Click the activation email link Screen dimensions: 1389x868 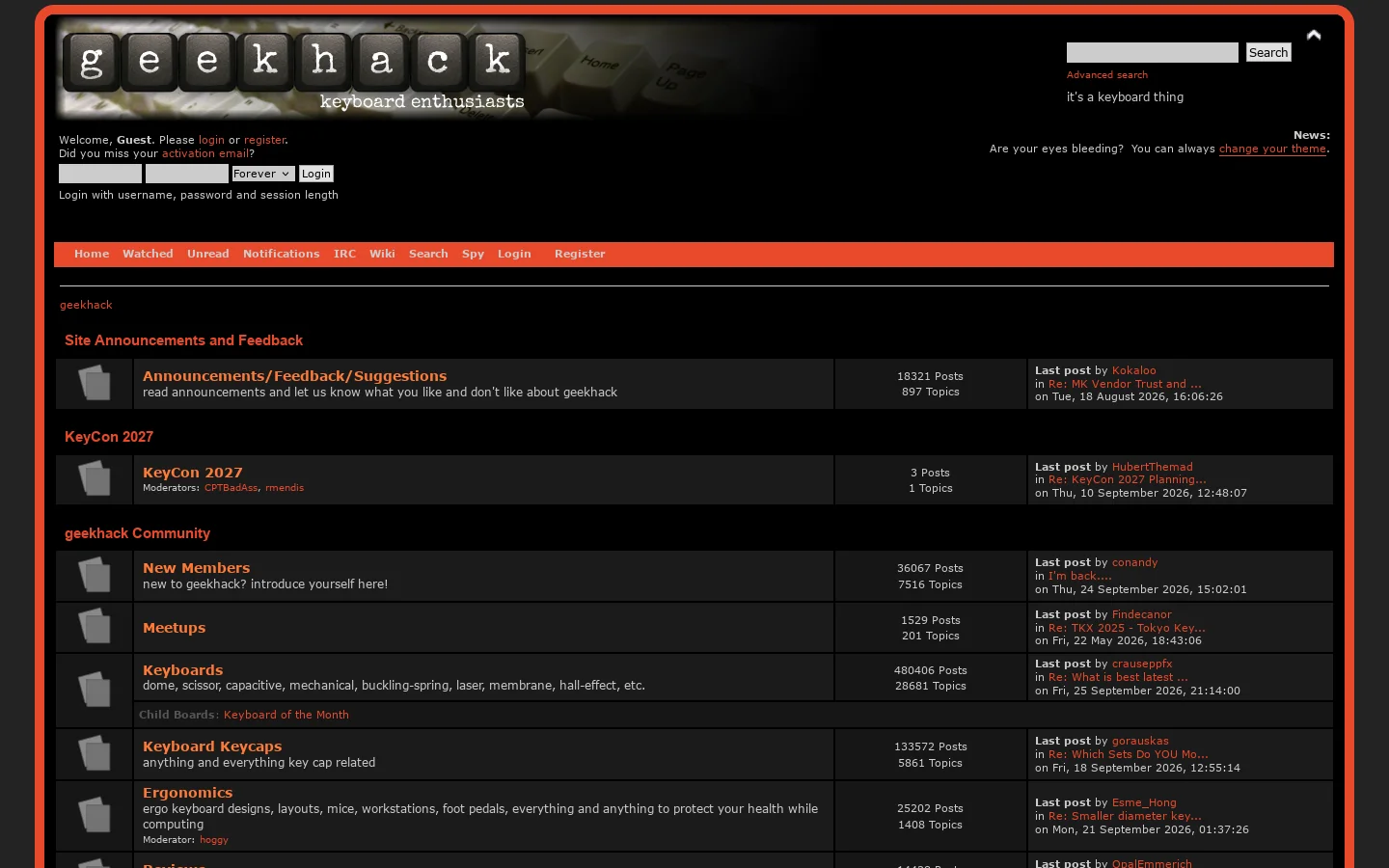point(205,153)
